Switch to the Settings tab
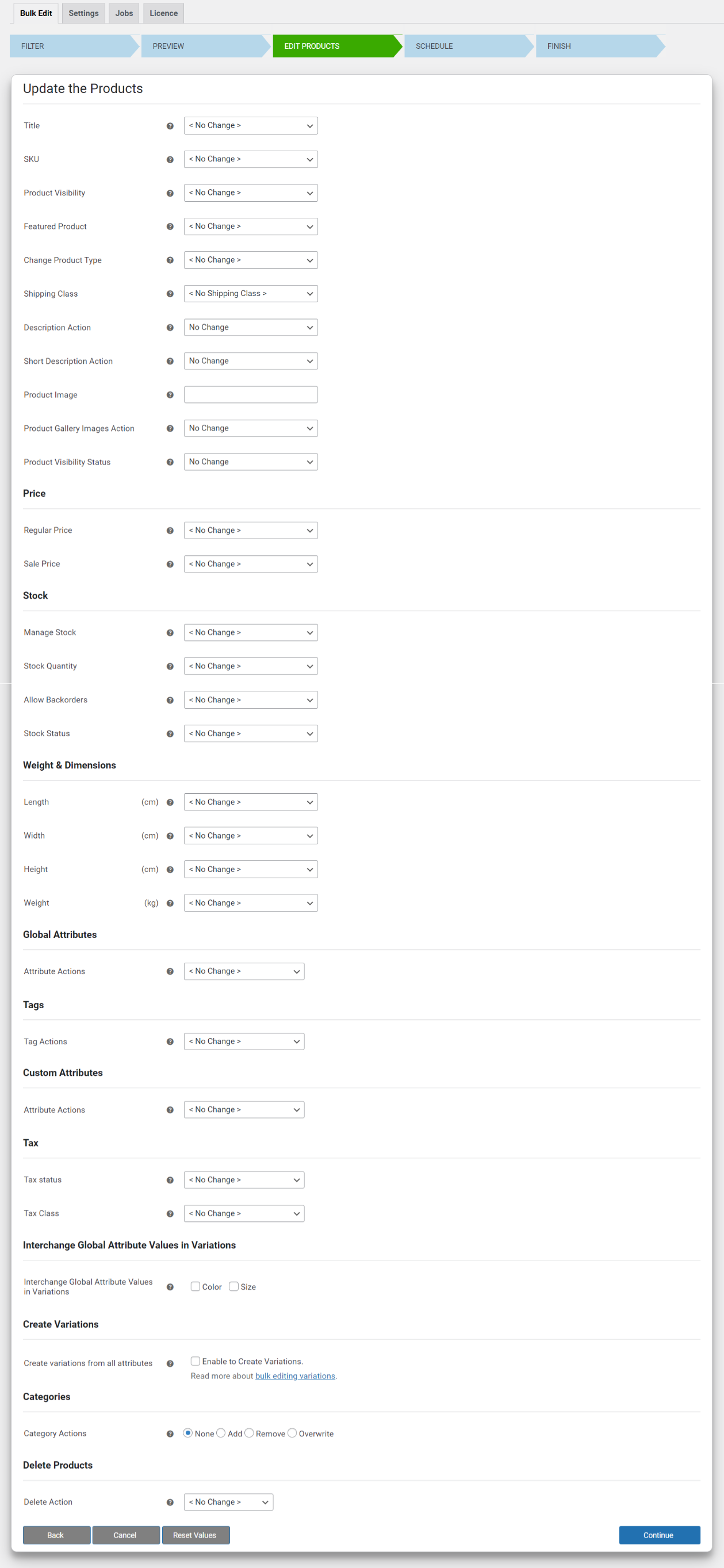 pos(83,13)
